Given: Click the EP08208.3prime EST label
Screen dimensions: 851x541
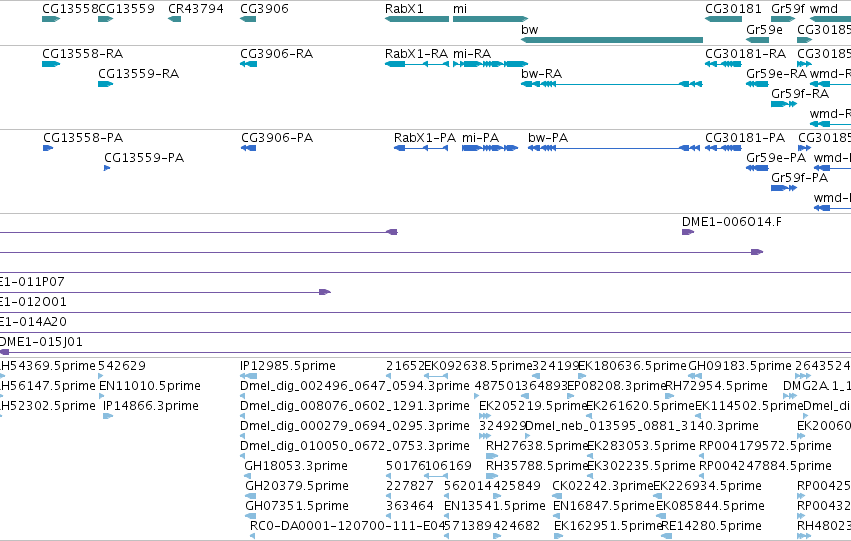Looking at the screenshot, I should (617, 386).
